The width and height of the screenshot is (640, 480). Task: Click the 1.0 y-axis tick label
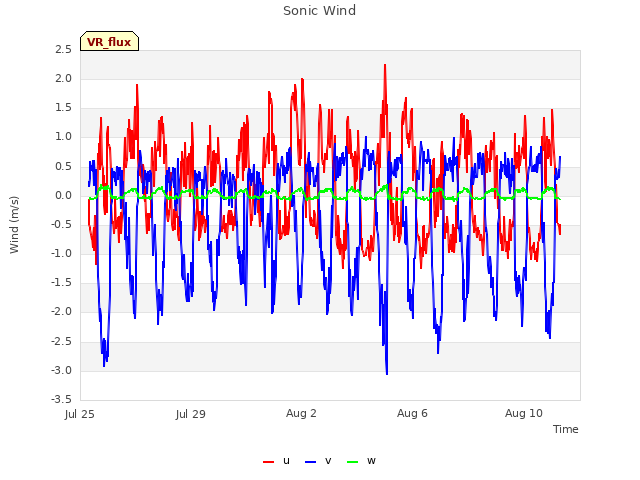[x=63, y=137]
